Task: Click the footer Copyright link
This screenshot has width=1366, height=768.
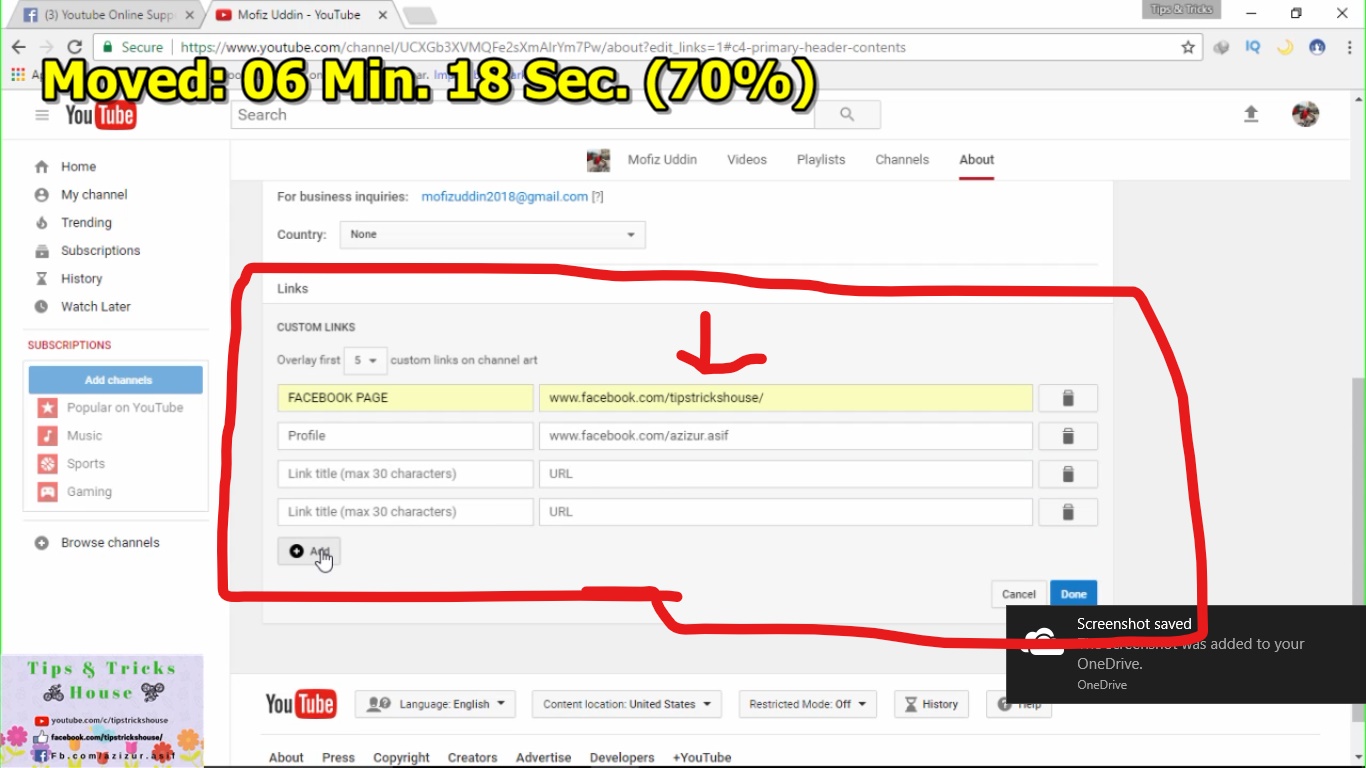Action: click(401, 758)
